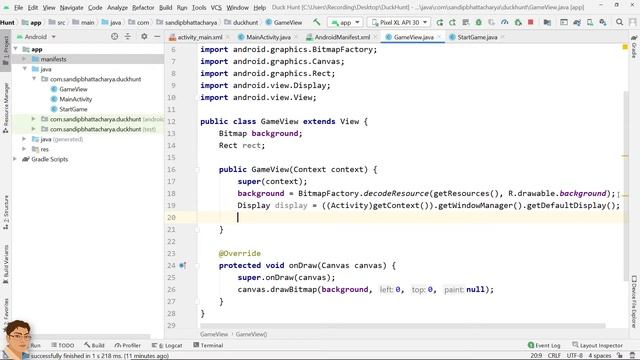640x360 pixels.
Task: Expand the manifests folder
Action: [25, 59]
